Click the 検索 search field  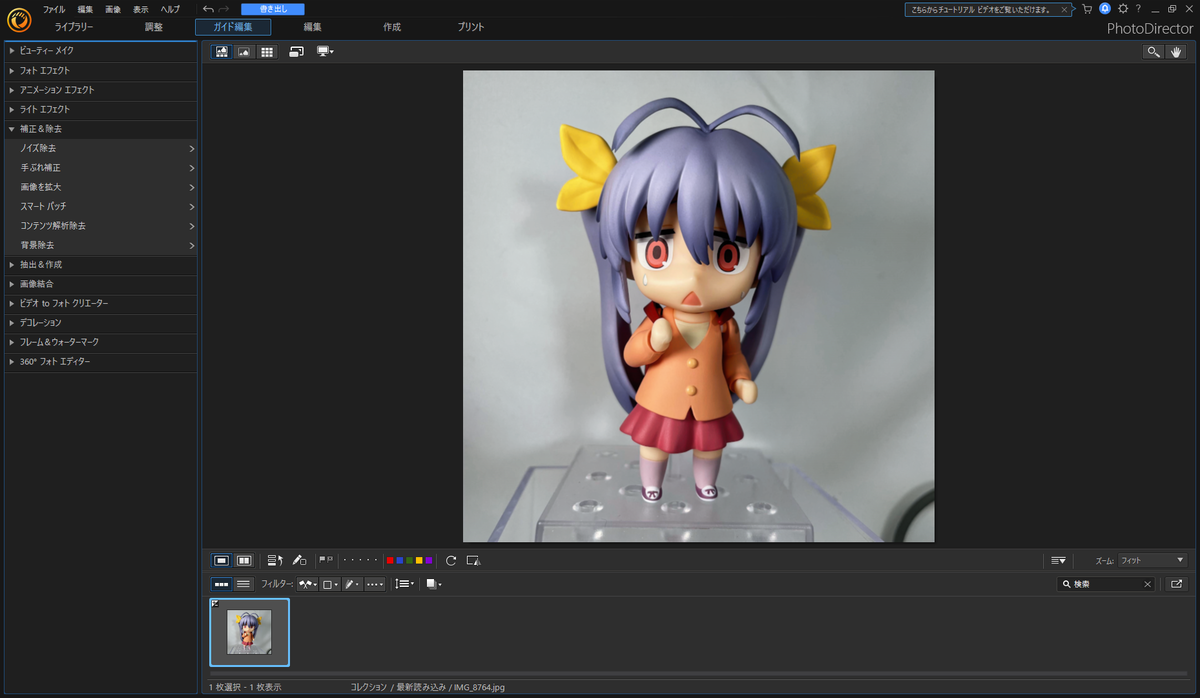[x=1105, y=584]
